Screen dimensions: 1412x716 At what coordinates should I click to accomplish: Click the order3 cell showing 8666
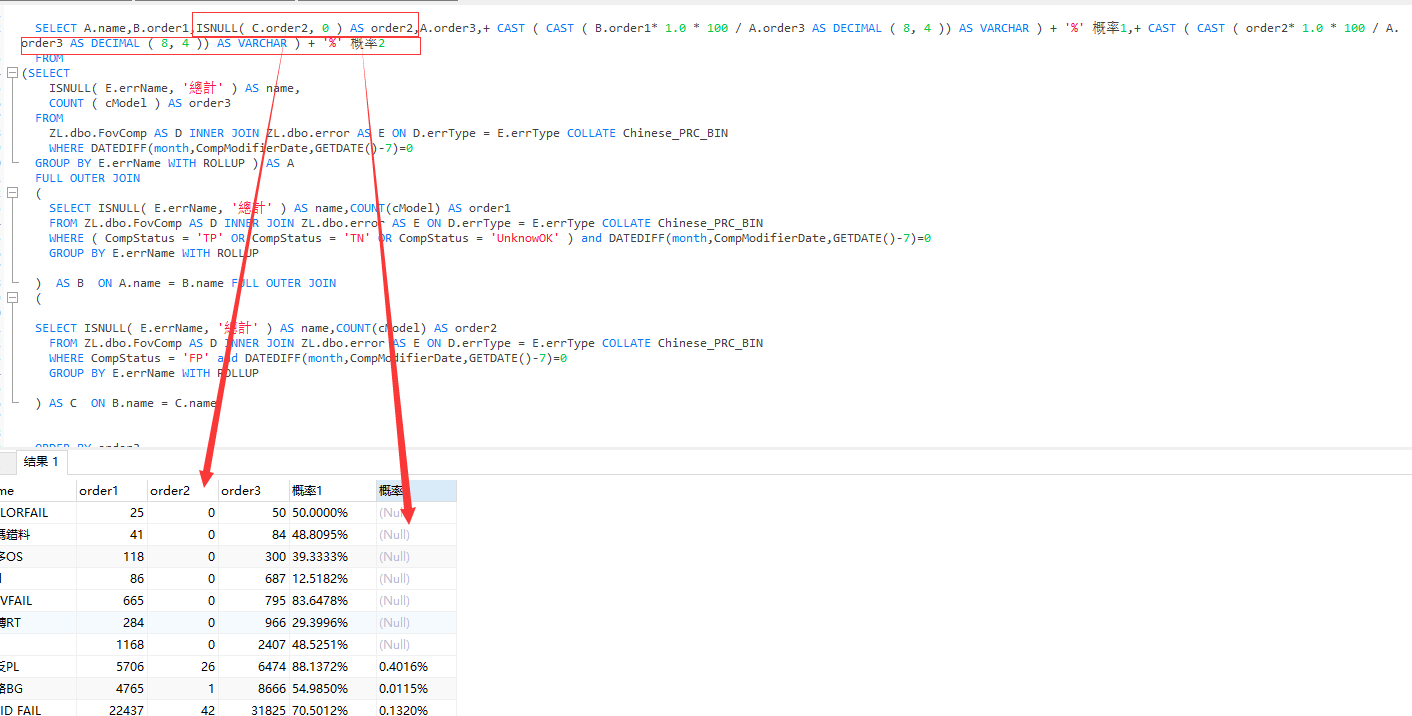[x=254, y=688]
